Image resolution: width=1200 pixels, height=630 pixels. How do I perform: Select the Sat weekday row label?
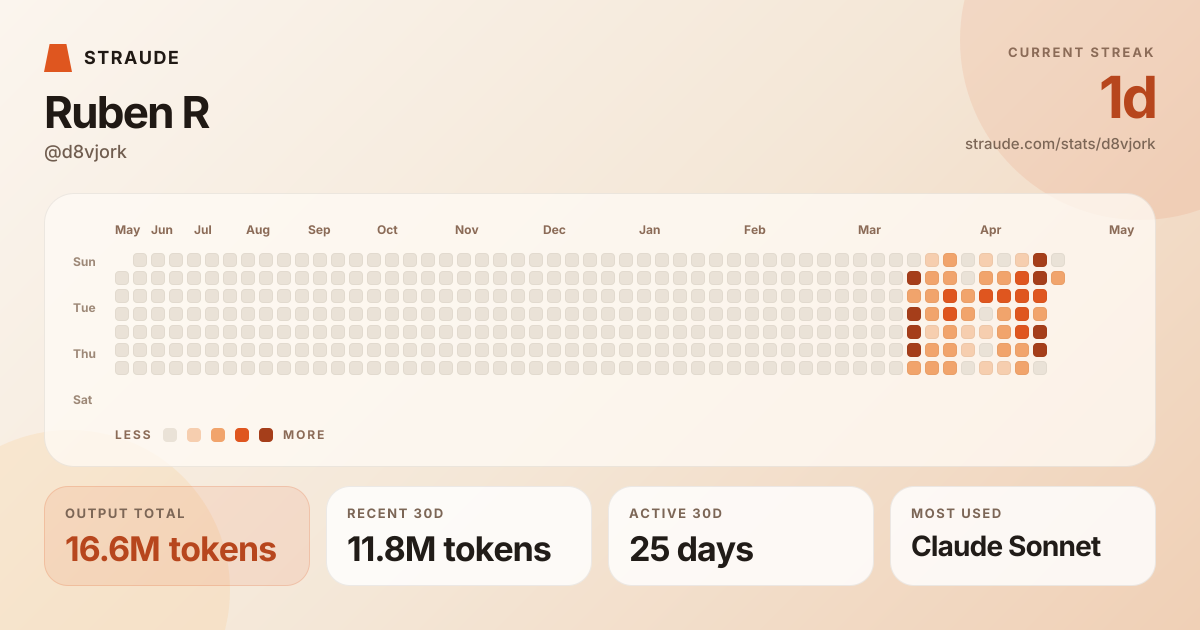(83, 400)
